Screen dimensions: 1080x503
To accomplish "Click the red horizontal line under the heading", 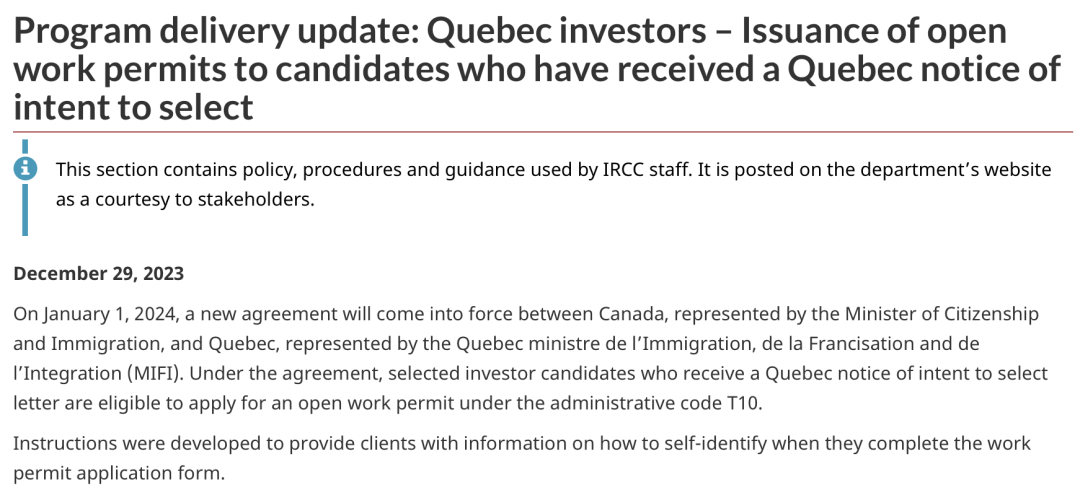I will click(540, 131).
